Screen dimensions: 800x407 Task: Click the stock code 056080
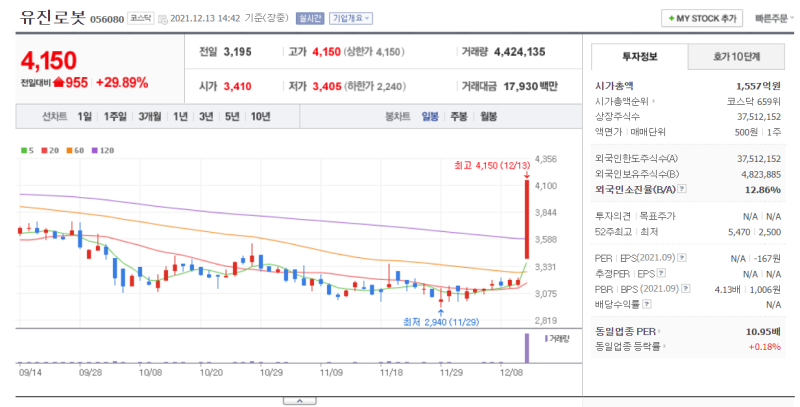click(107, 19)
